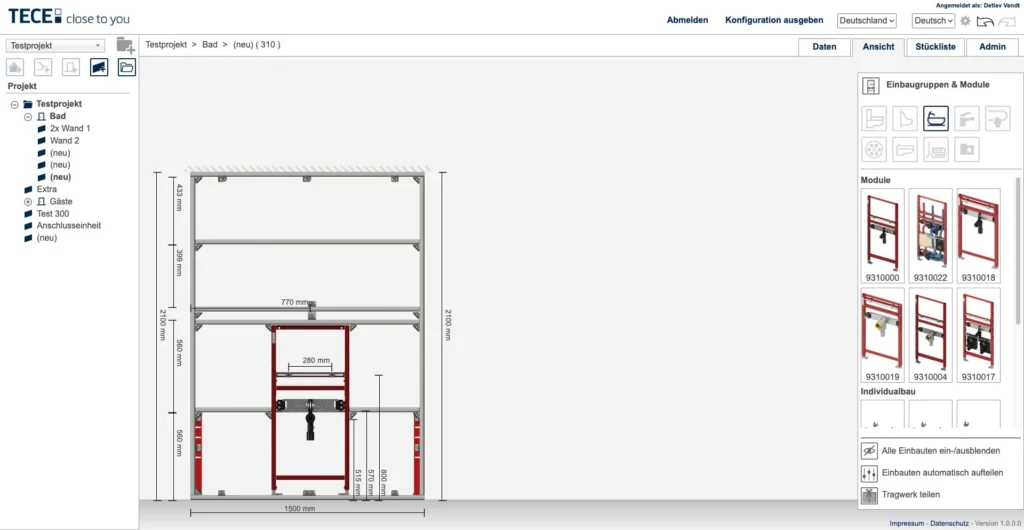Screen dimensions: 1024x530
Task: Click the undo arrow icon
Action: [x=985, y=21]
